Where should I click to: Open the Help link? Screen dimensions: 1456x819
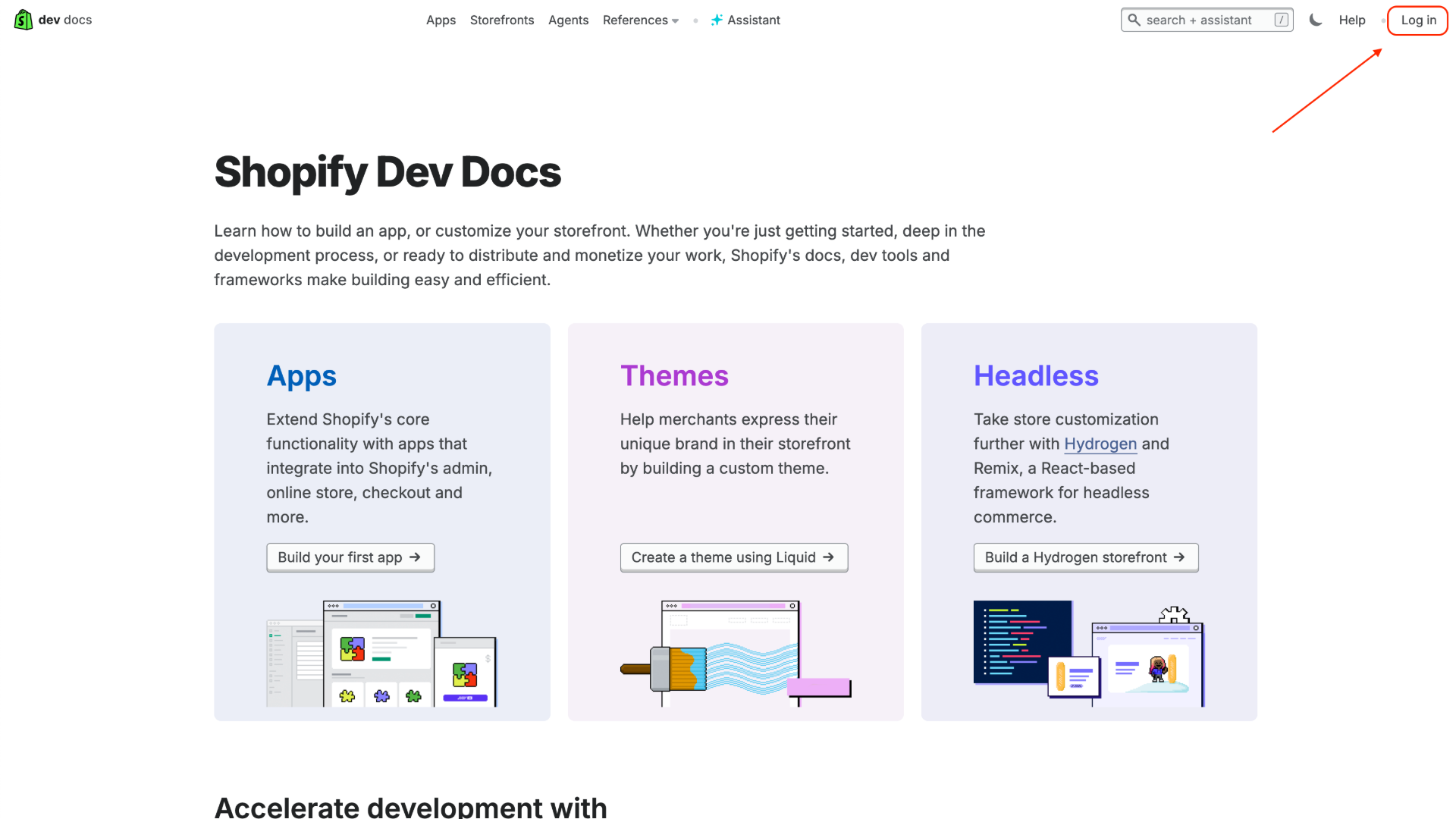coord(1351,20)
